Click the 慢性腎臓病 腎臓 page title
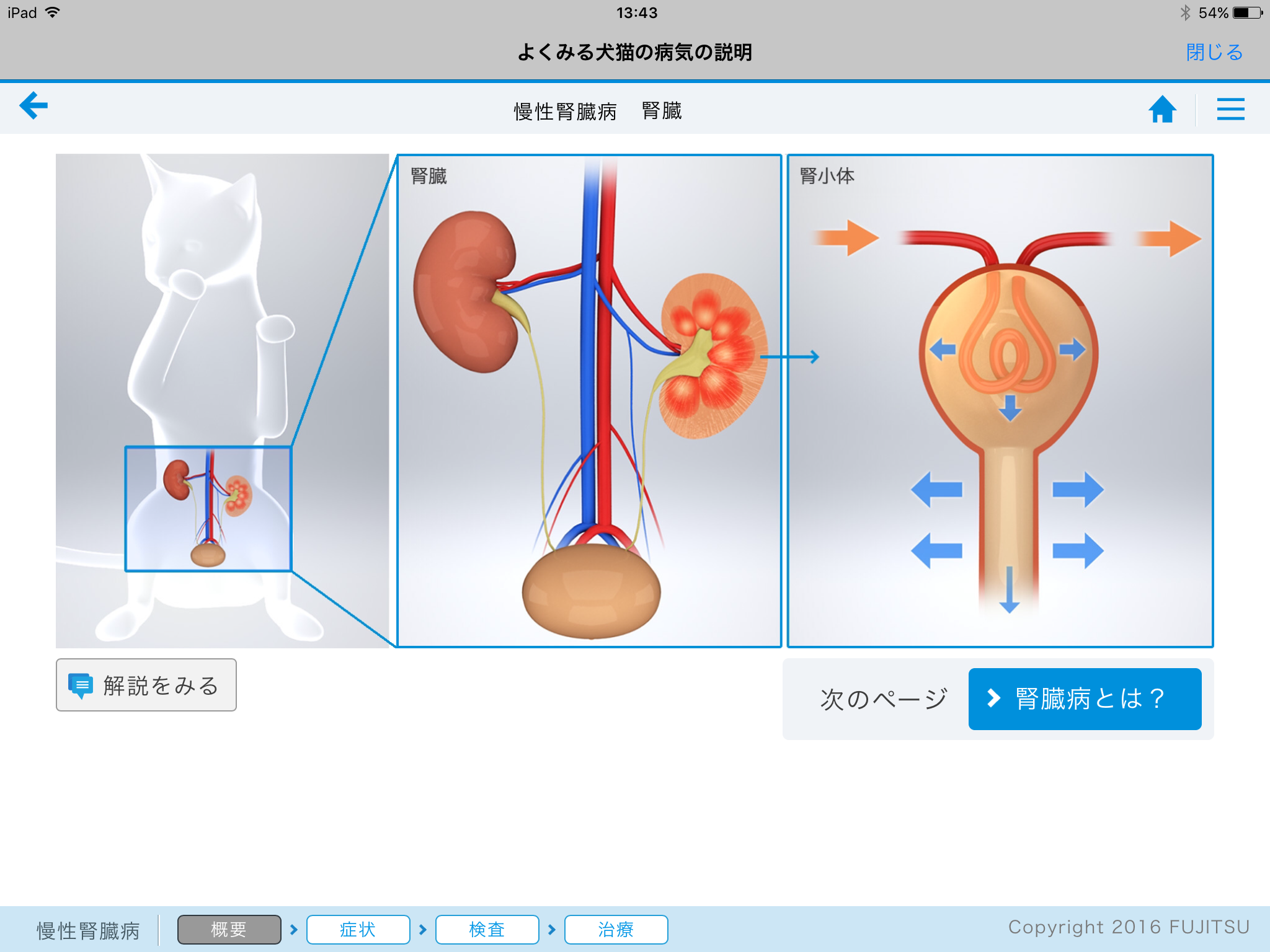The image size is (1270, 952). [x=598, y=111]
